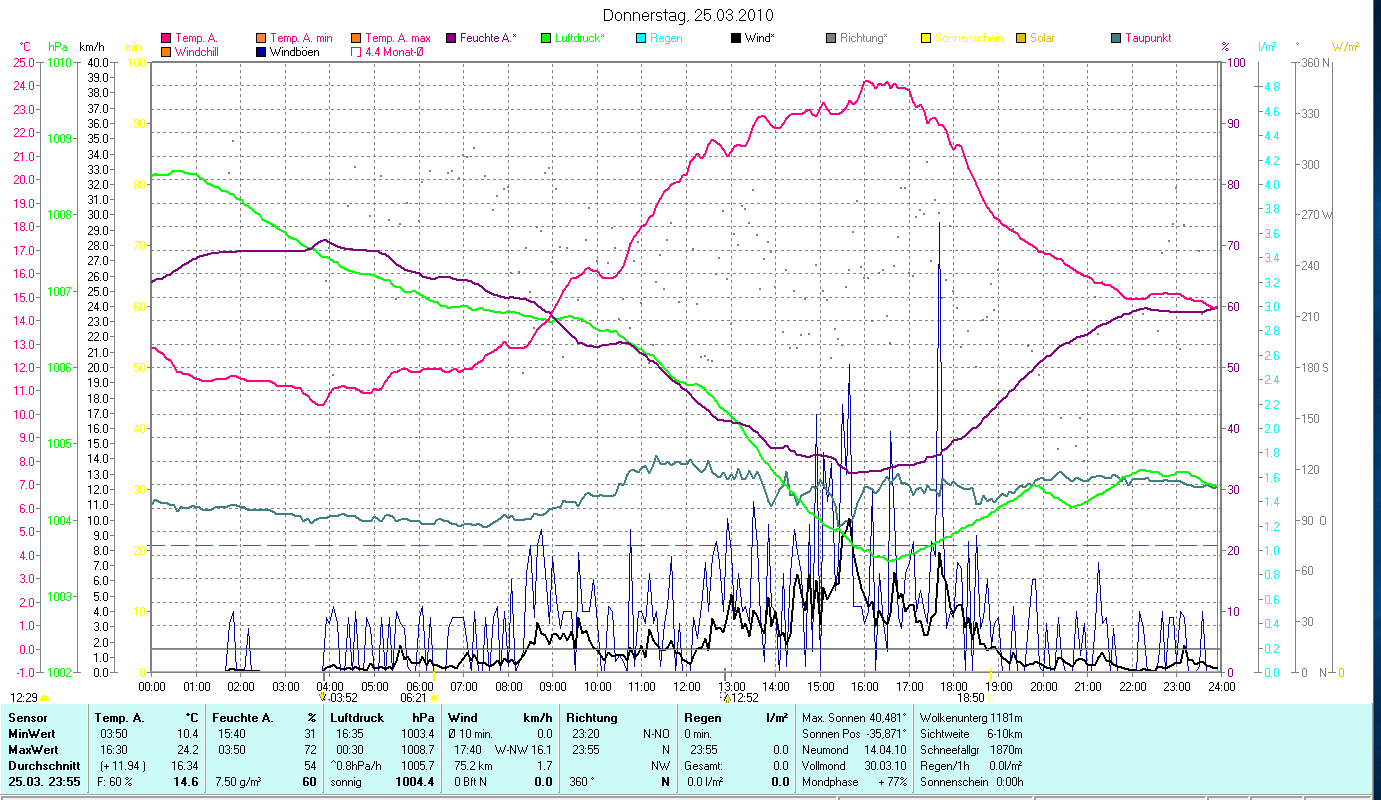Click the purple Feuchte A. legend square
Image resolution: width=1381 pixels, height=800 pixels.
[450, 38]
